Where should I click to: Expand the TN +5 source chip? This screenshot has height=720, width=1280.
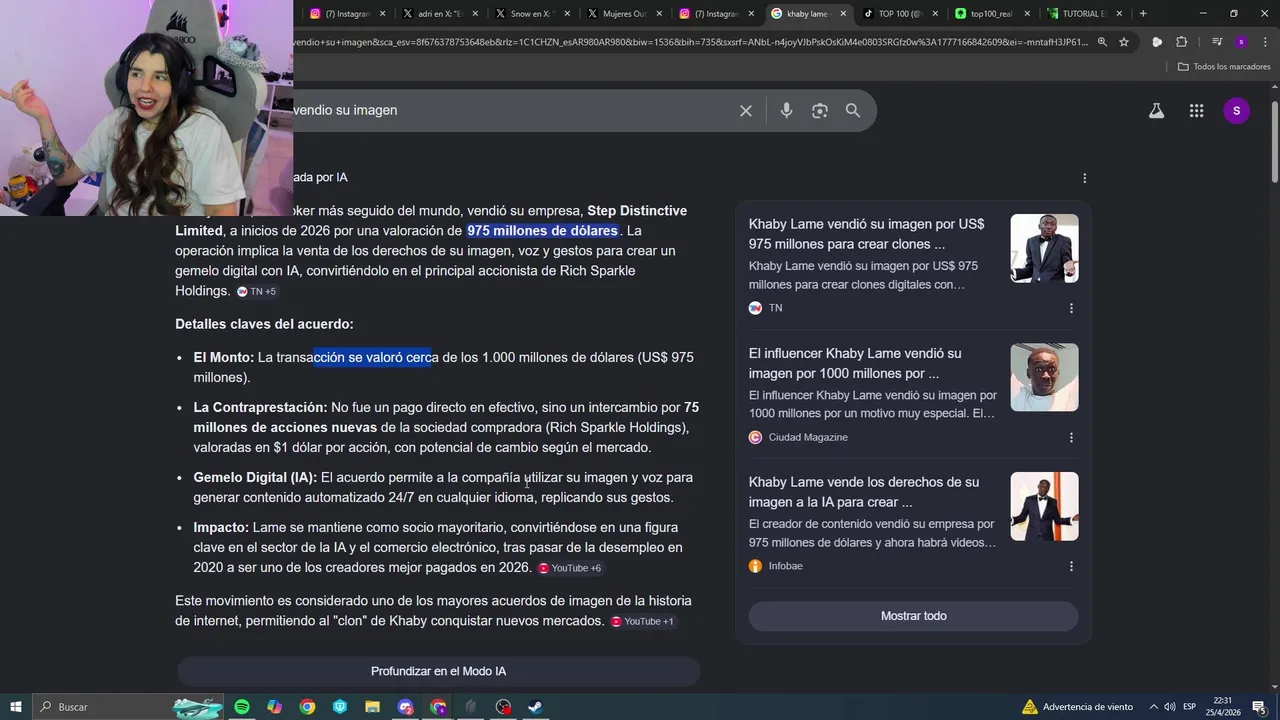257,291
